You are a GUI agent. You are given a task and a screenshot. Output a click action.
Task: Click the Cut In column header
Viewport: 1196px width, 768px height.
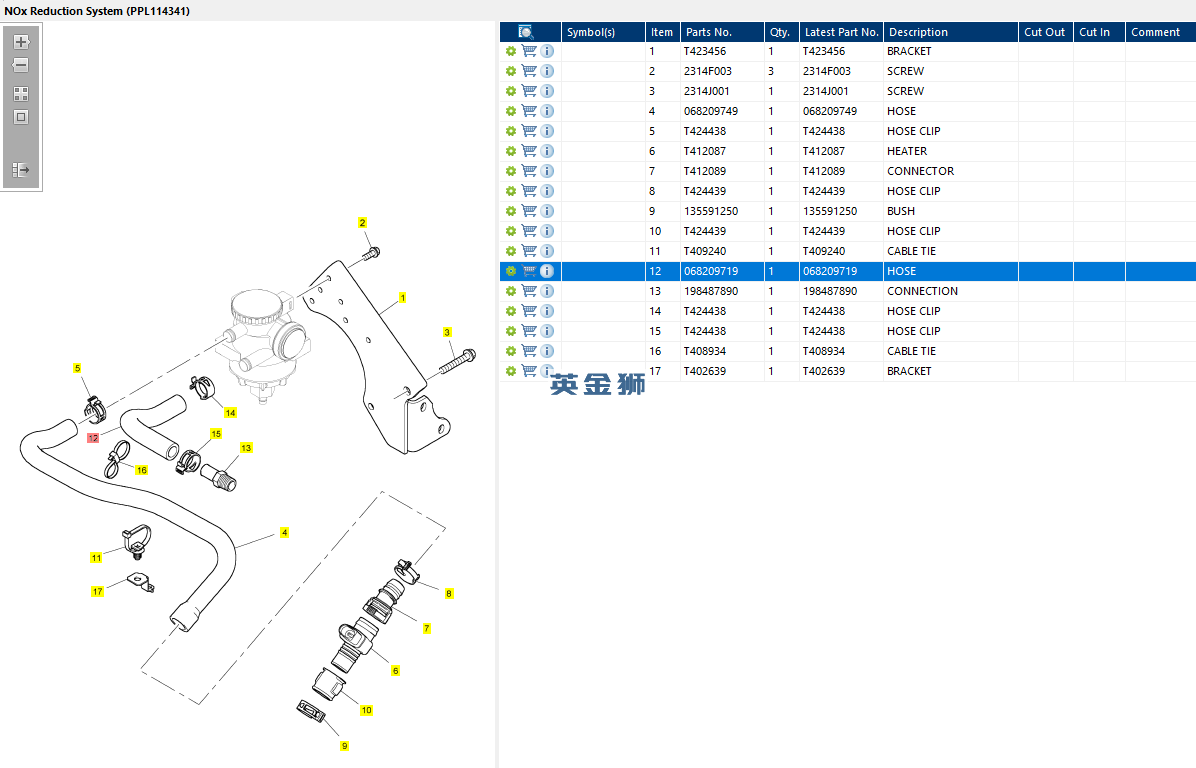pyautogui.click(x=1099, y=32)
